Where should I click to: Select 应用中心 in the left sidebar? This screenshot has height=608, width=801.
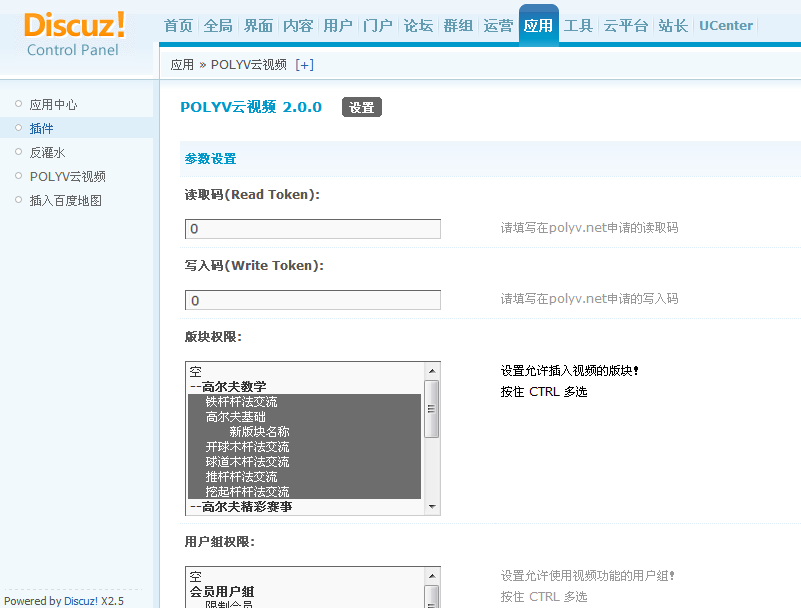[x=53, y=105]
